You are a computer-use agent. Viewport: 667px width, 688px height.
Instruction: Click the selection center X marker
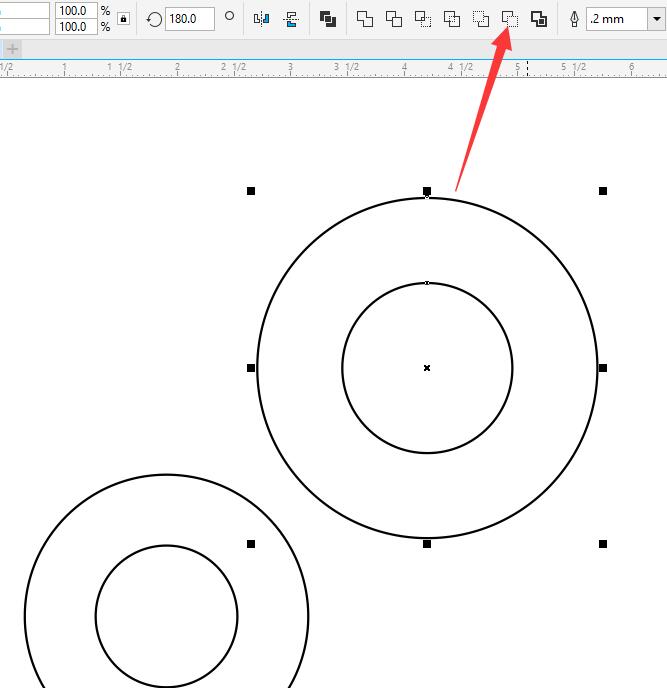click(x=427, y=368)
